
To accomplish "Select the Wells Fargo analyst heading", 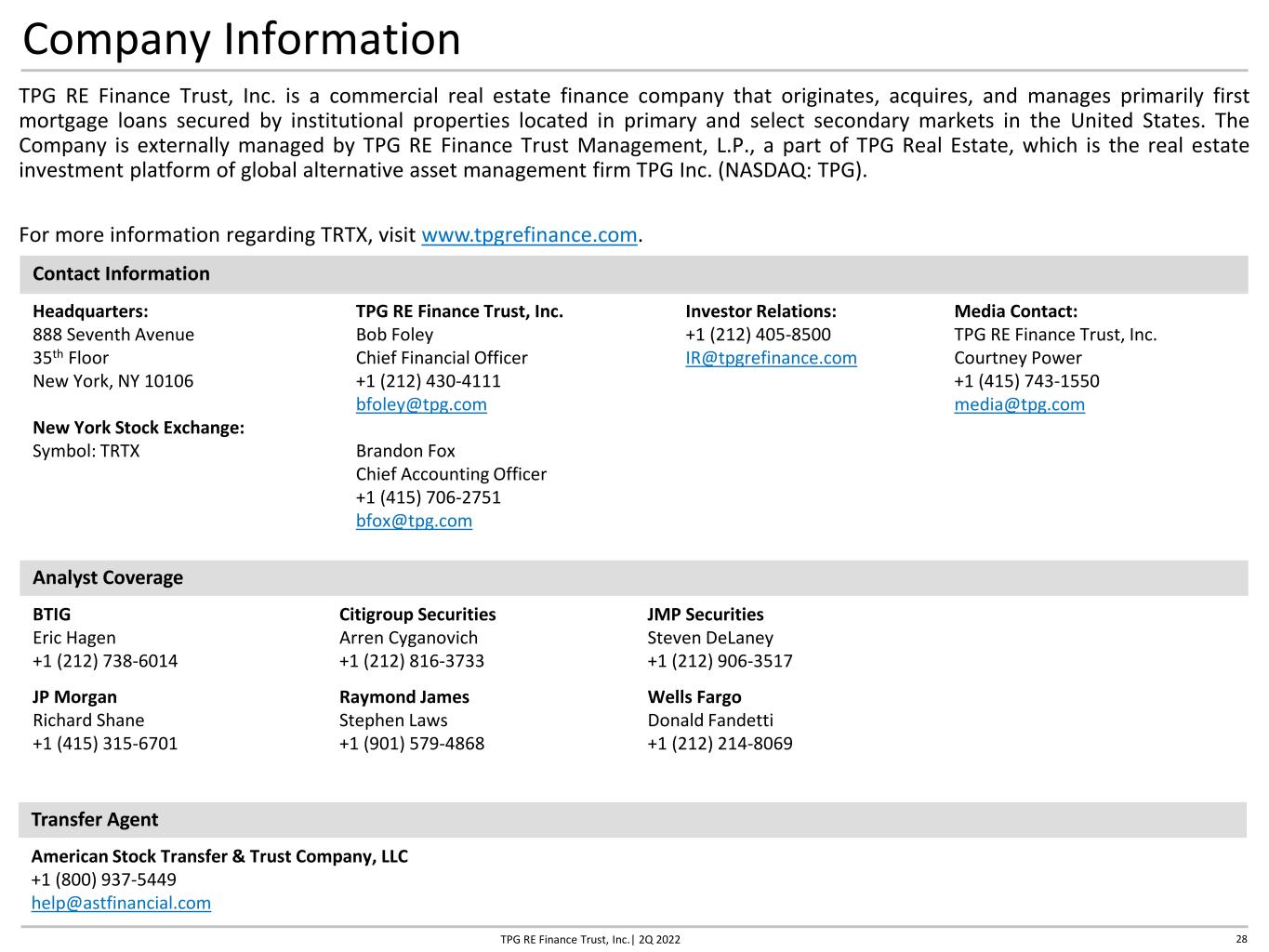I will click(694, 697).
